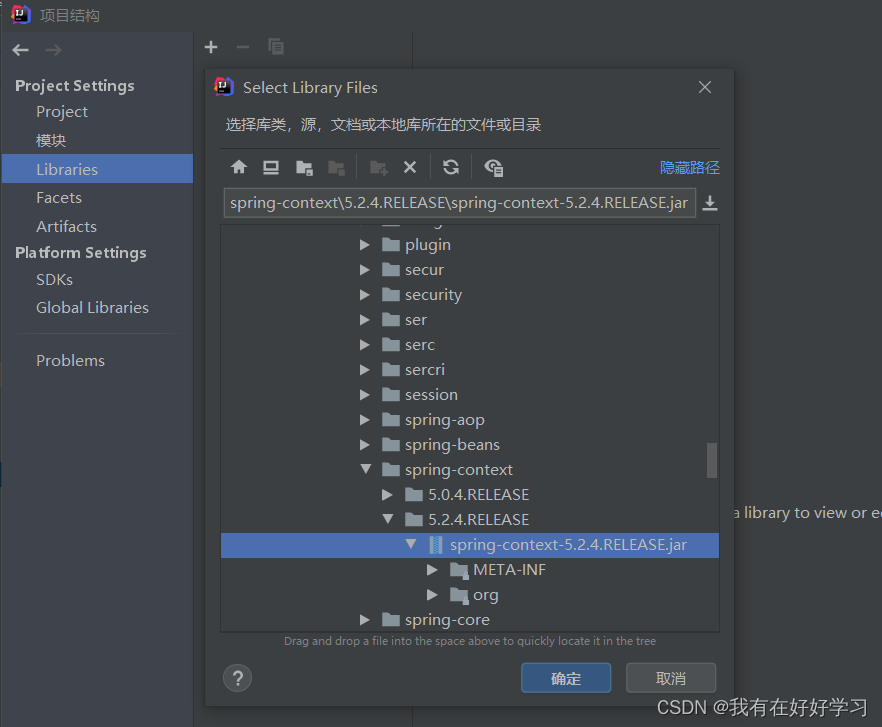Expand the spring-beans folder

coord(364,445)
